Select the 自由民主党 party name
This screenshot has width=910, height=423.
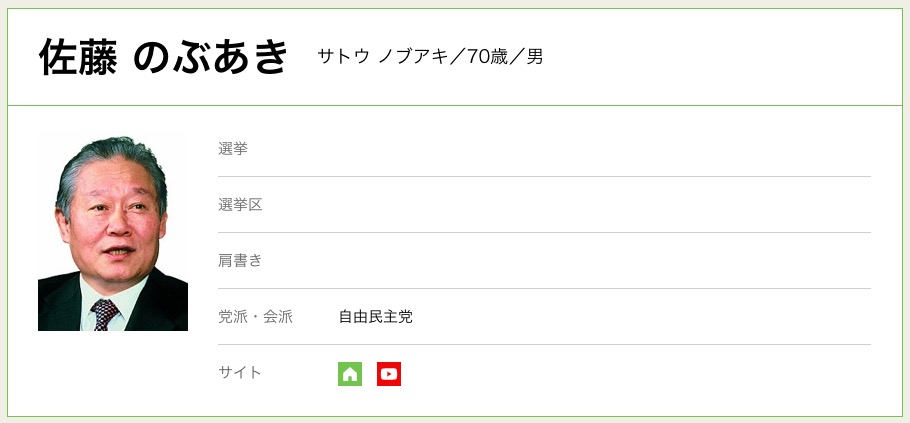pyautogui.click(x=375, y=317)
